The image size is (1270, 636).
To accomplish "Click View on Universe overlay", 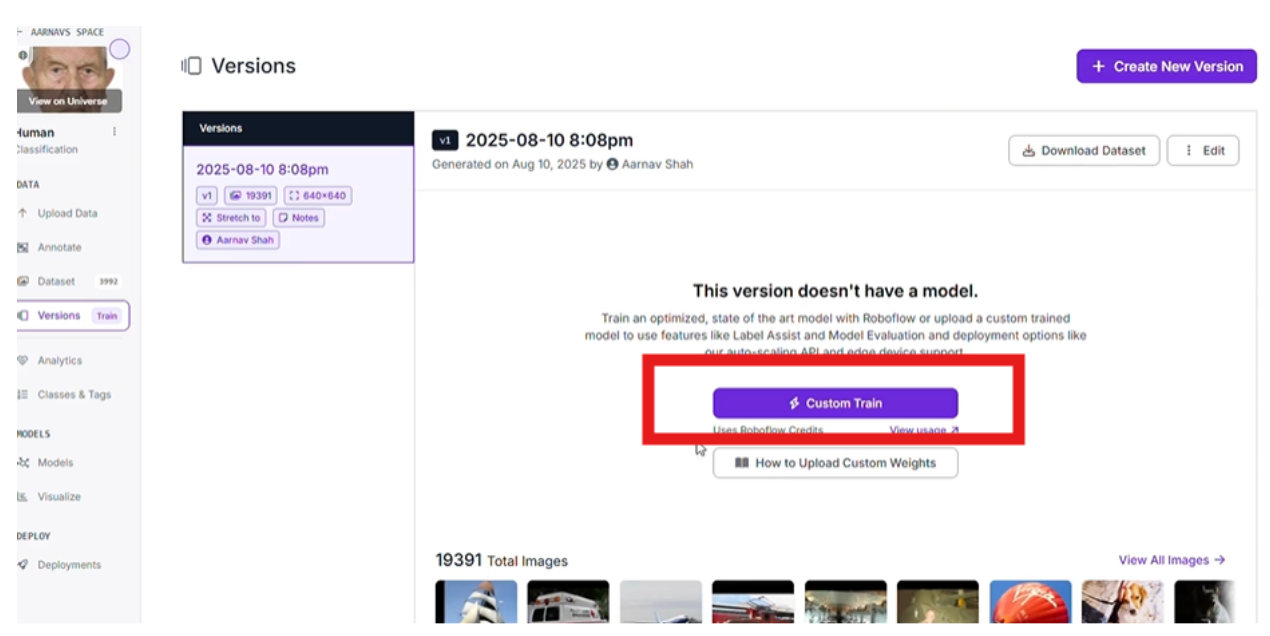I will click(x=68, y=101).
